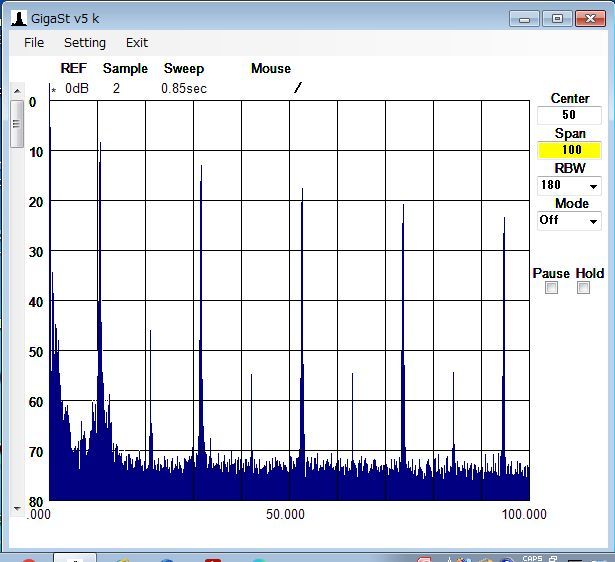Click the Center label
This screenshot has height=562, width=615.
tap(570, 98)
